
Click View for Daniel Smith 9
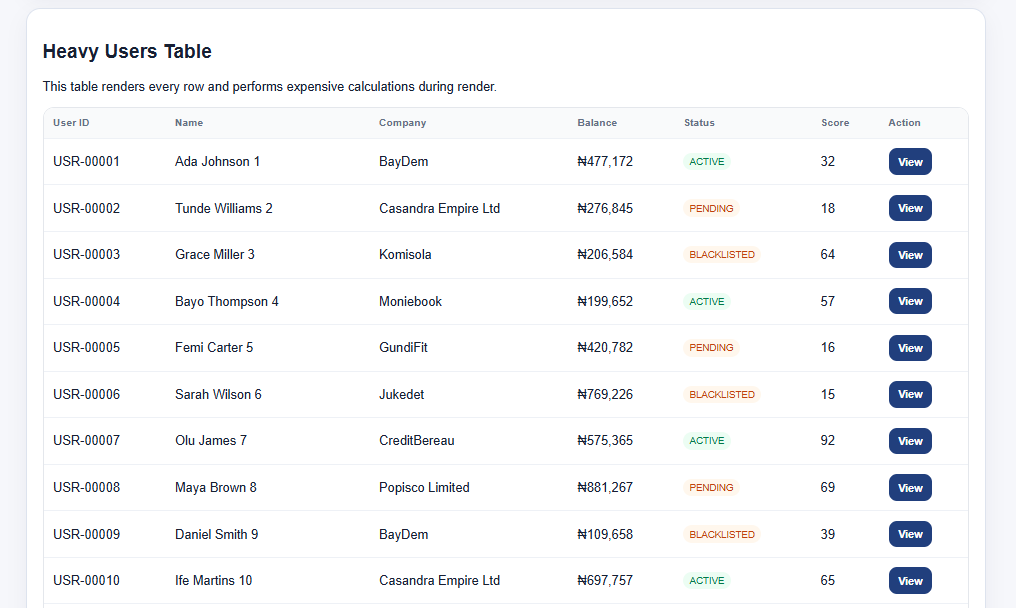pos(910,534)
